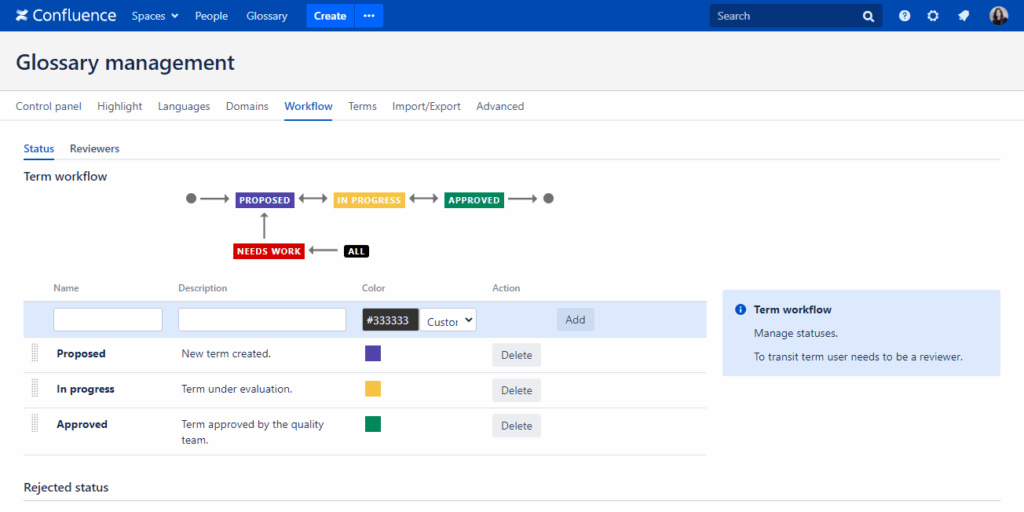Screen dimensions: 1024x512
Task: Open the Custom color type dropdown
Action: 448,320
